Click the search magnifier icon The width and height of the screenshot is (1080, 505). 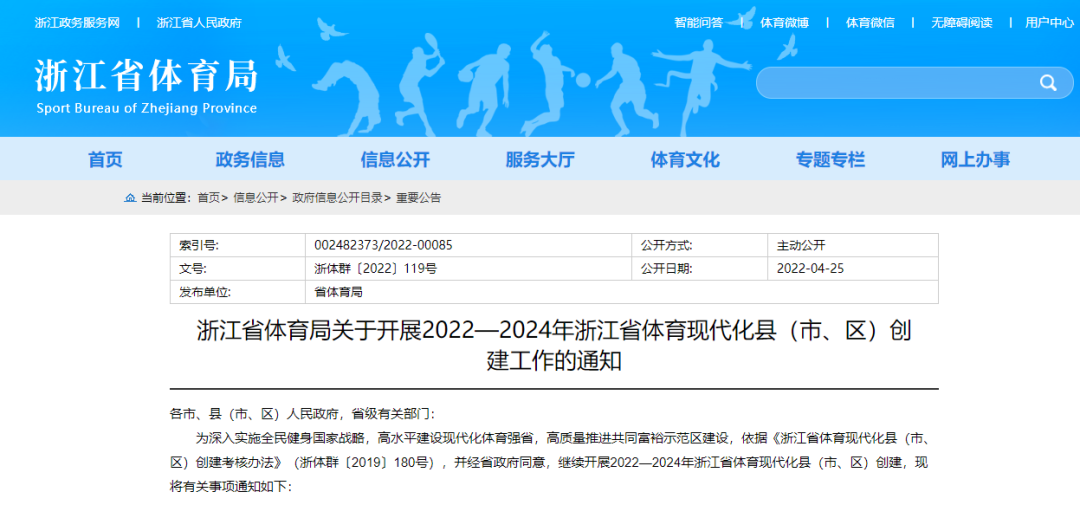tap(1048, 83)
